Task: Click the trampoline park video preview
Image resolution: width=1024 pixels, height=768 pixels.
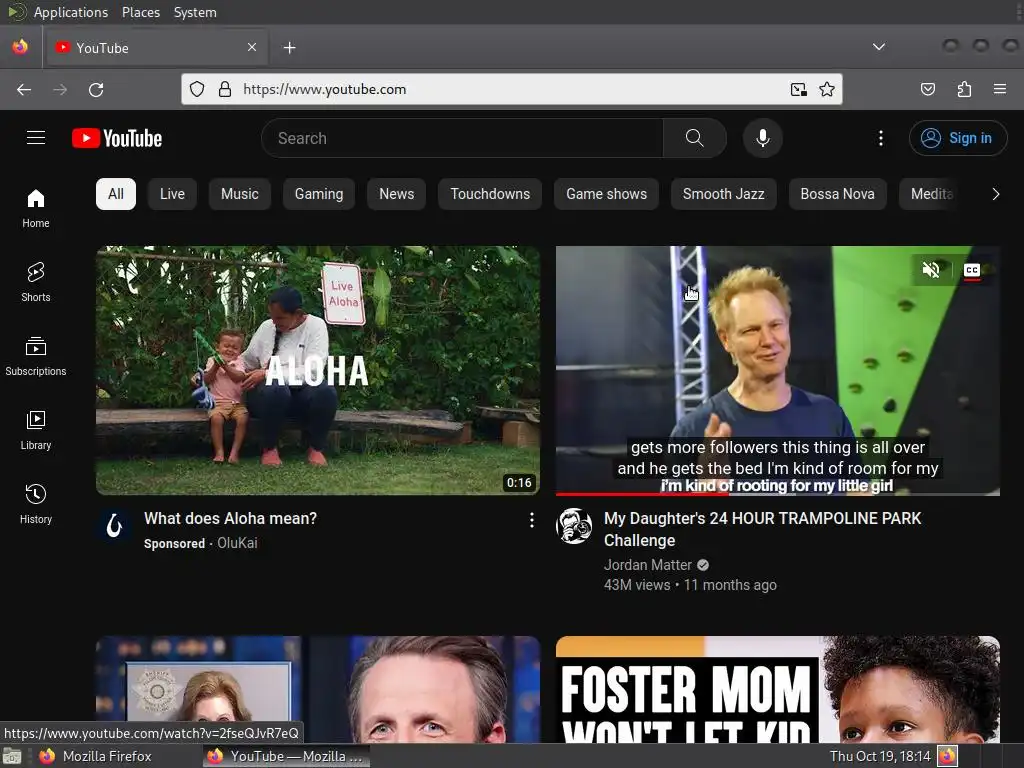Action: 777,370
